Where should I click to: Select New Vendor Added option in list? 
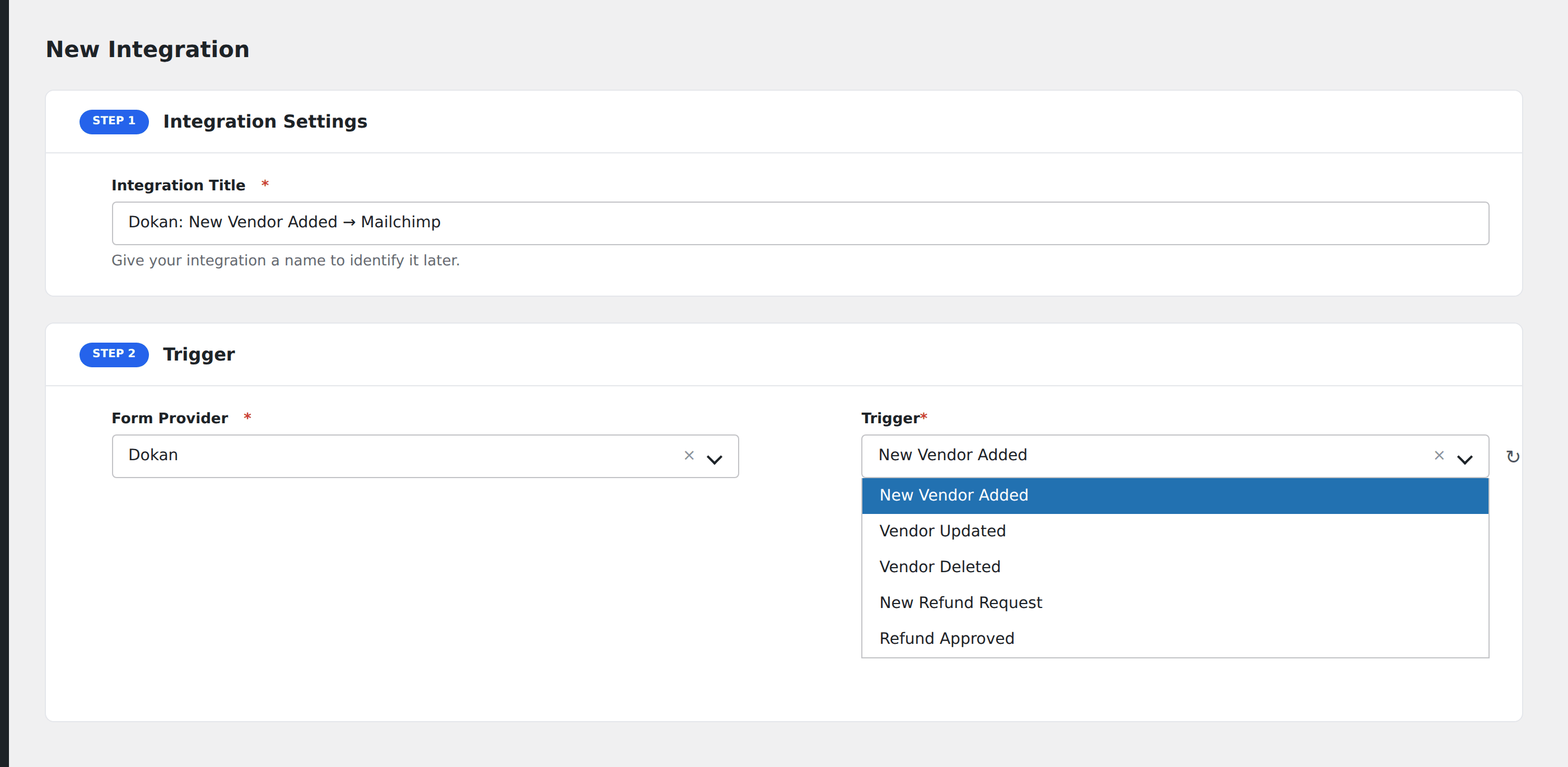coord(1175,495)
